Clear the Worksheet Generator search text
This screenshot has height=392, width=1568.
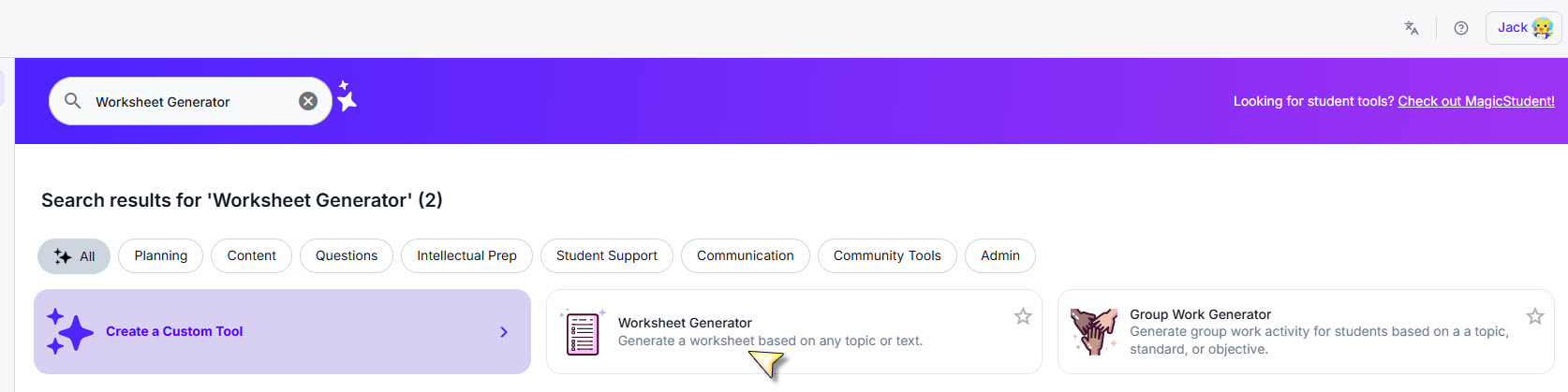pos(308,101)
